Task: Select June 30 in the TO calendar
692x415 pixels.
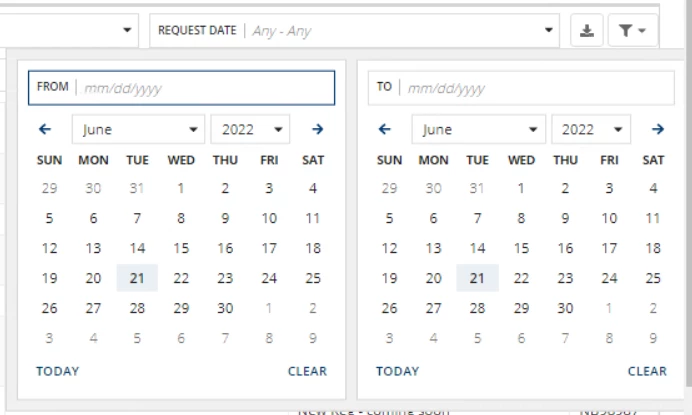Action: (565, 308)
